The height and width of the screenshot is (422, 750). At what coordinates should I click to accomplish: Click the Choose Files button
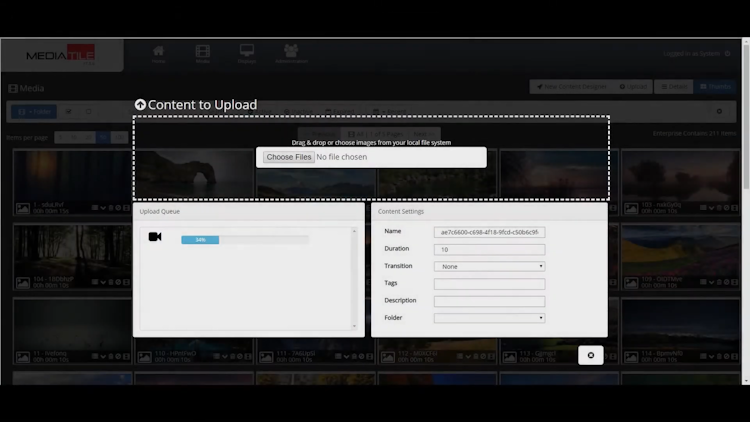click(289, 157)
